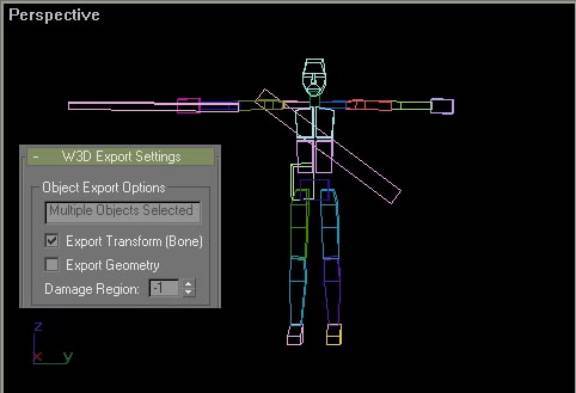Click the Z axis label of the gizmo
This screenshot has height=393, width=576.
pyautogui.click(x=38, y=326)
